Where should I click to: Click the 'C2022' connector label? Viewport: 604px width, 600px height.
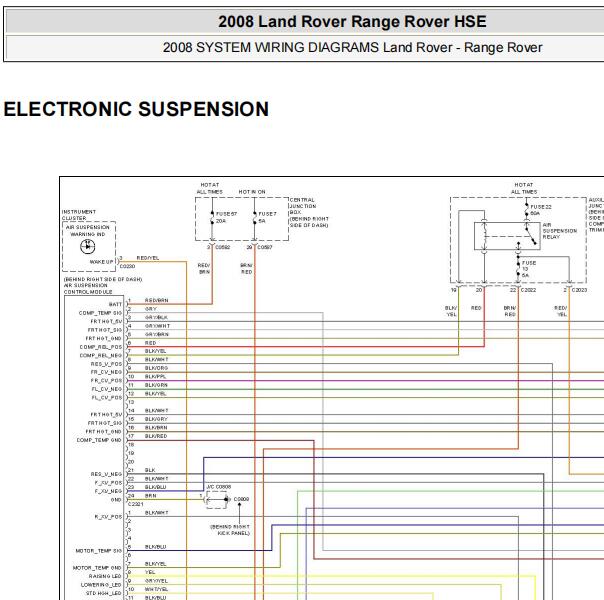tap(528, 290)
